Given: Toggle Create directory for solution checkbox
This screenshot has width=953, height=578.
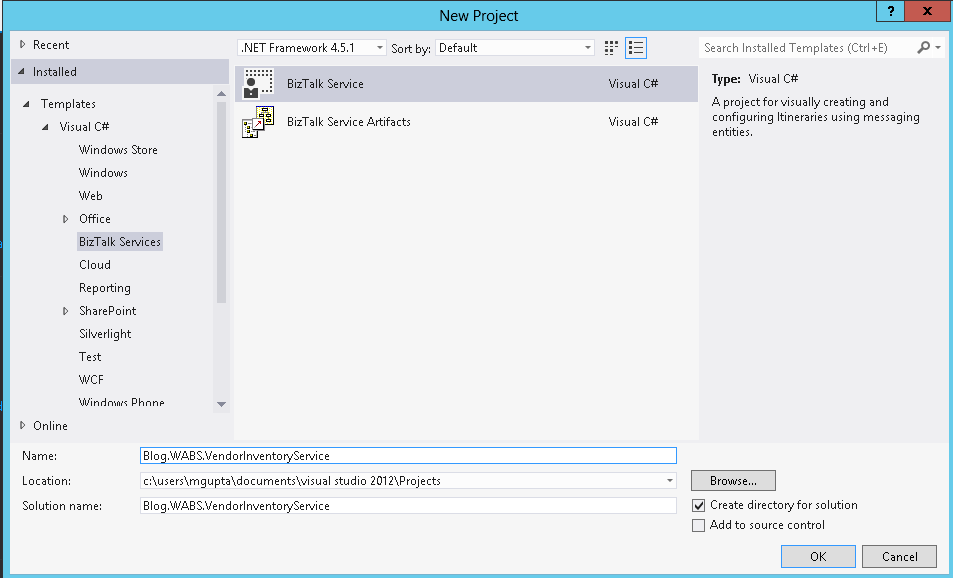Looking at the screenshot, I should [x=698, y=505].
